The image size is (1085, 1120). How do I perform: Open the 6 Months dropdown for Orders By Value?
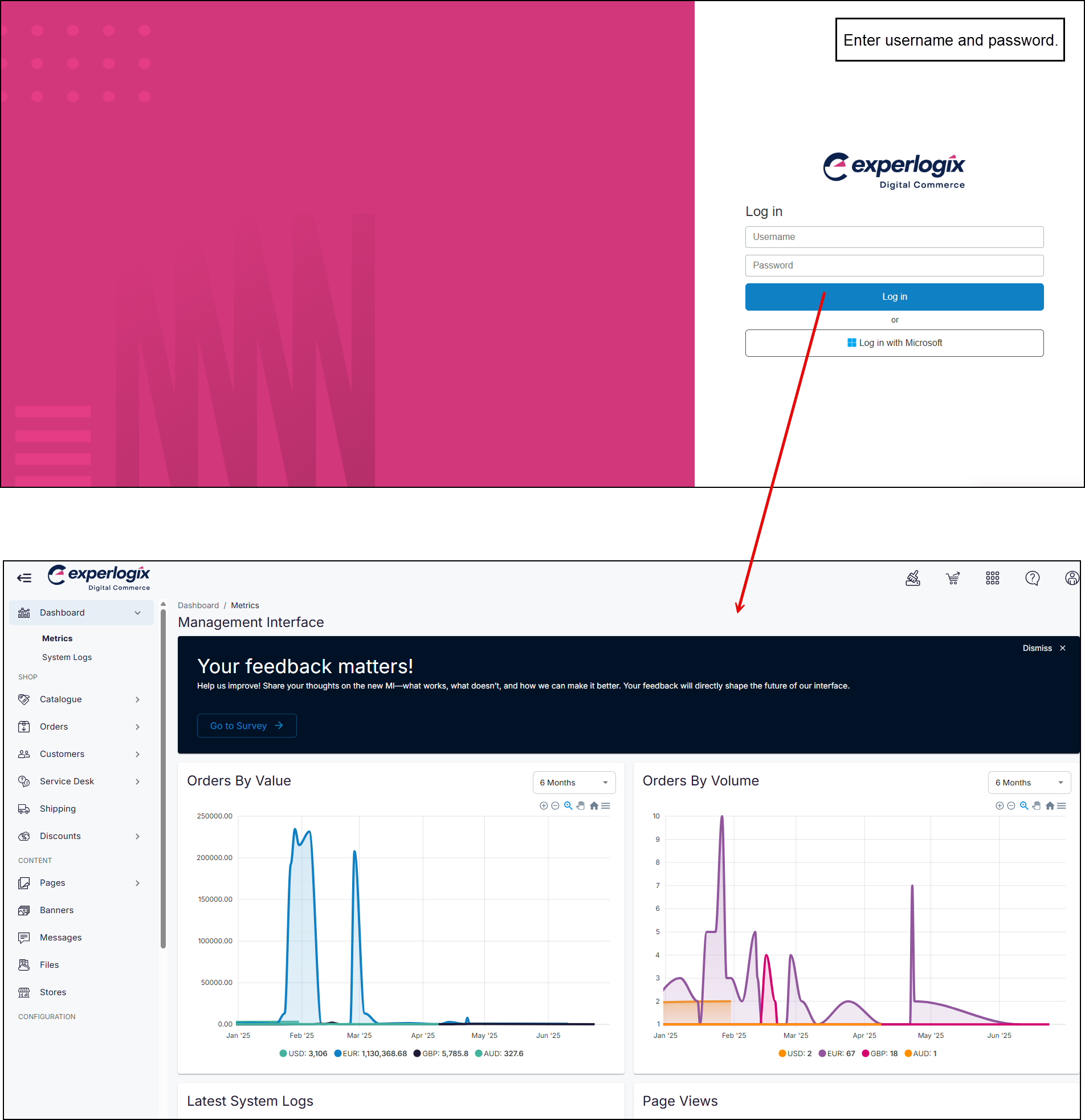point(574,782)
